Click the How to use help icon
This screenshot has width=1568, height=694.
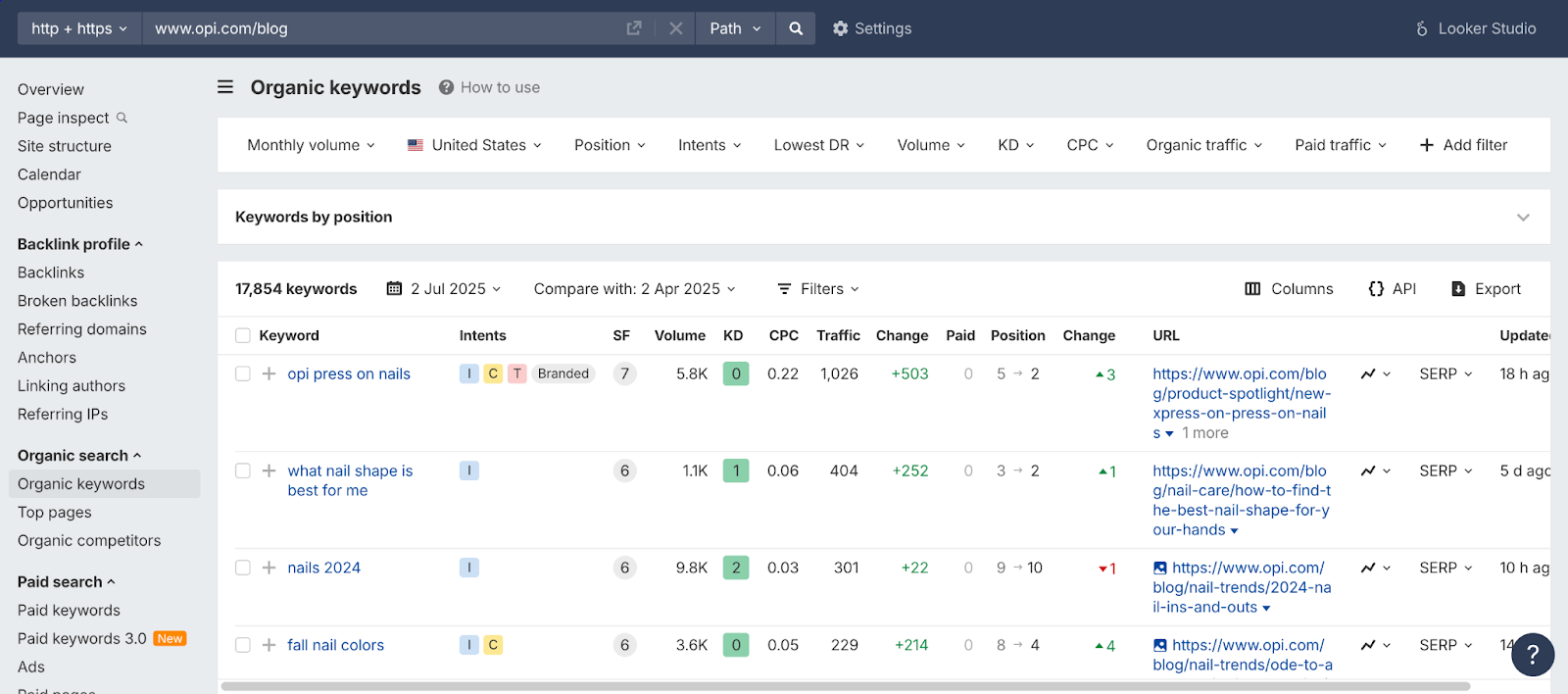click(446, 87)
